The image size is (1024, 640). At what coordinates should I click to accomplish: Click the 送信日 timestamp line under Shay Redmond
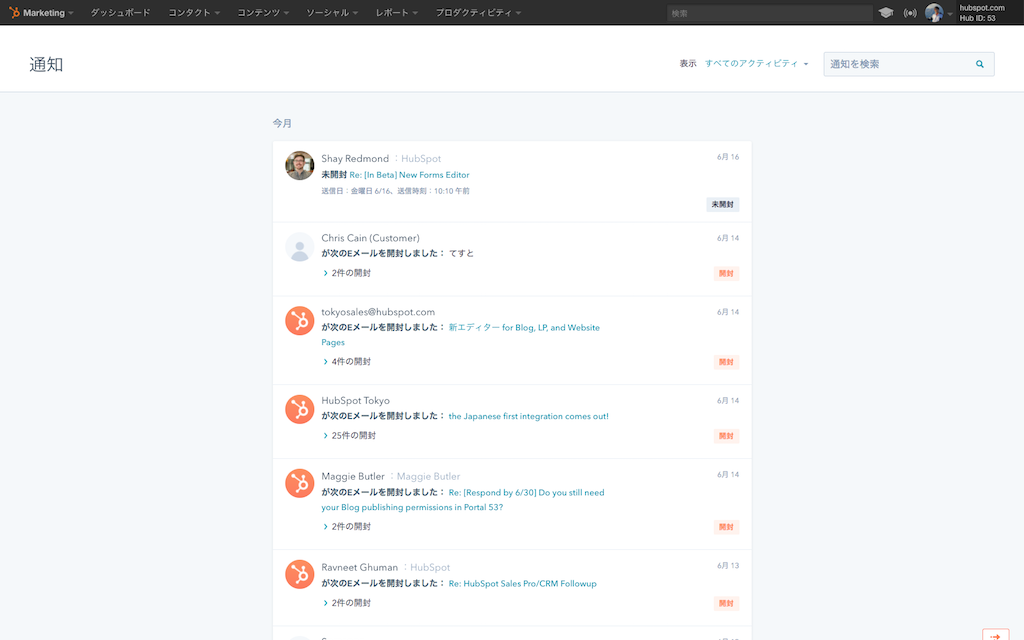tap(395, 191)
